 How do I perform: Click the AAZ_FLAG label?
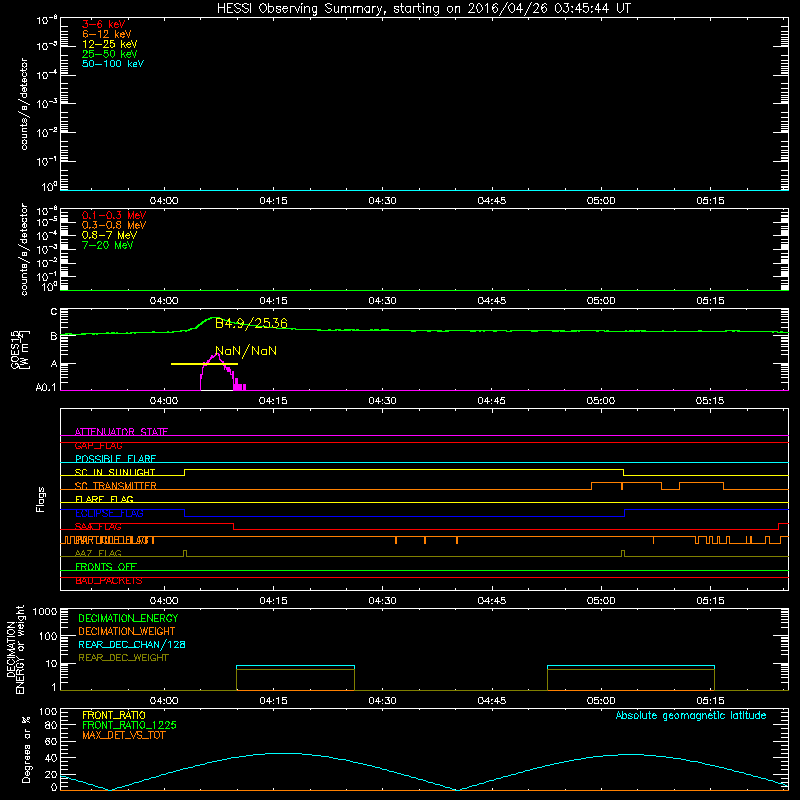coord(98,553)
